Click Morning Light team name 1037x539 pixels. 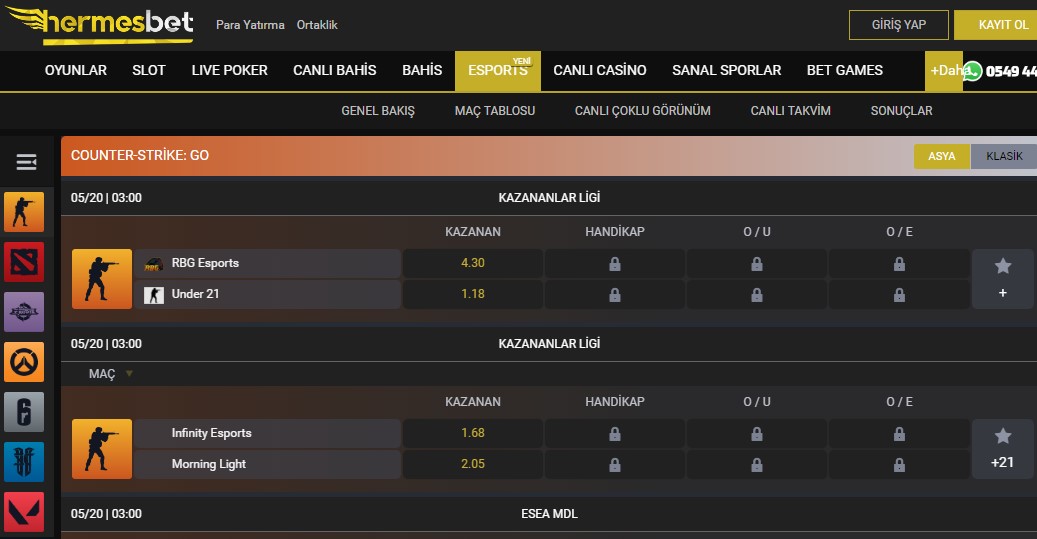point(208,464)
